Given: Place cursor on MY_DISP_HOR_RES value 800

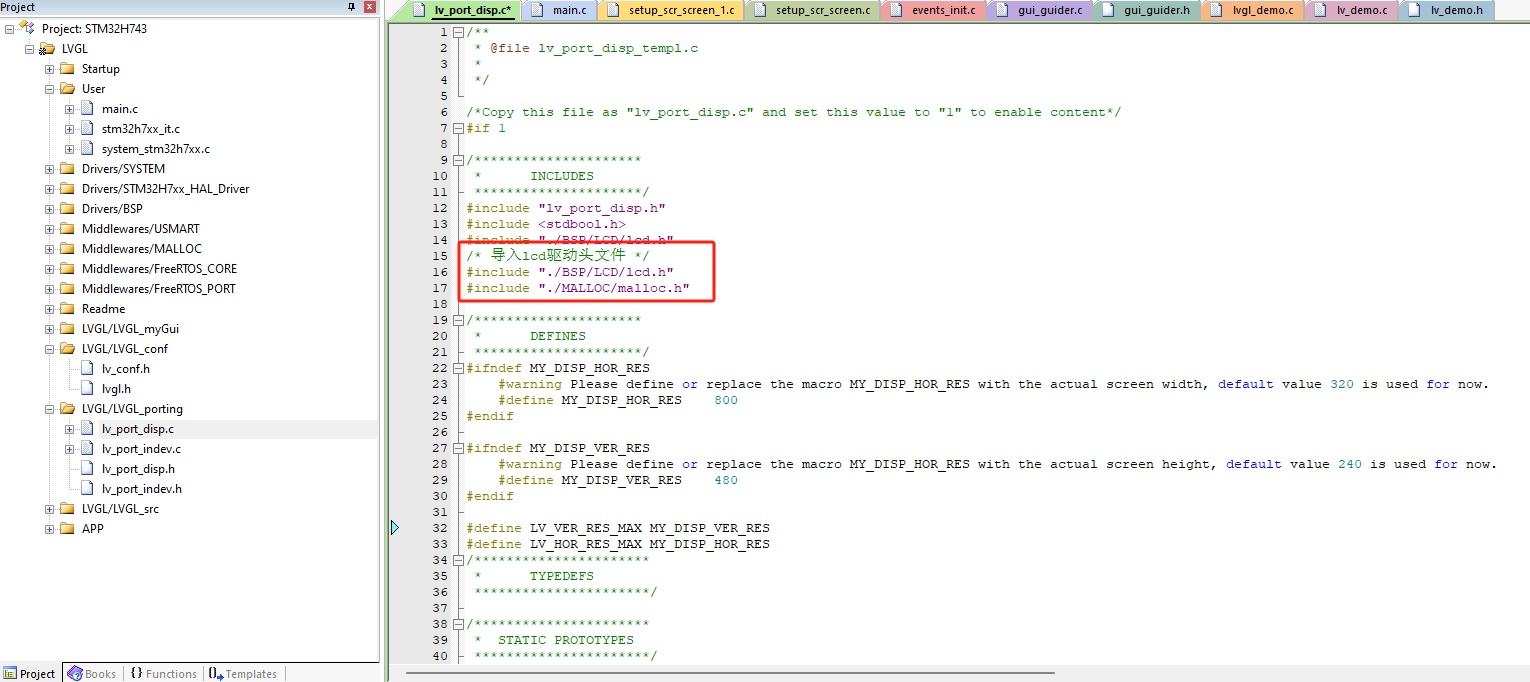Looking at the screenshot, I should tap(726, 400).
